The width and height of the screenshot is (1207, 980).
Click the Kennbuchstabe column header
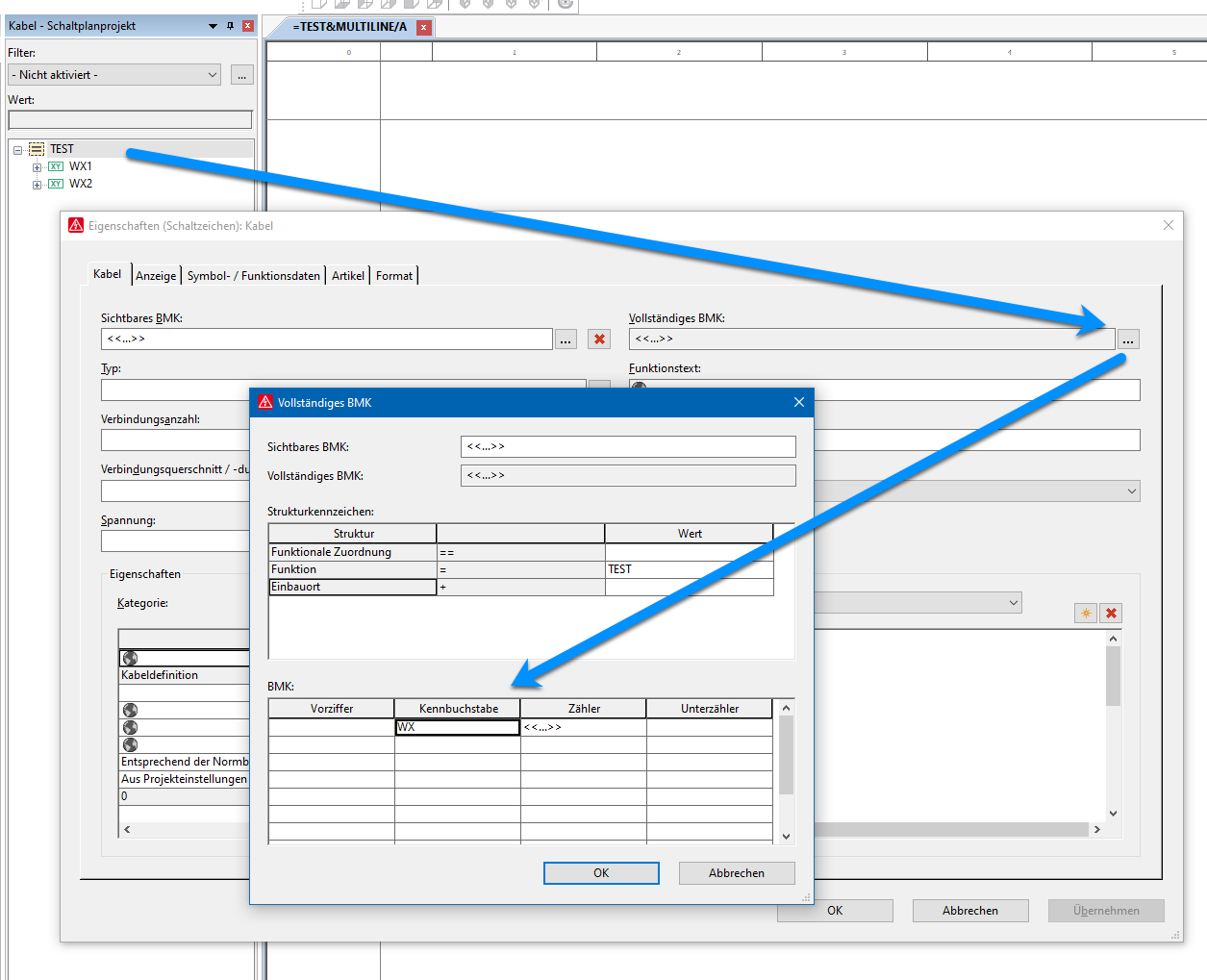(458, 709)
